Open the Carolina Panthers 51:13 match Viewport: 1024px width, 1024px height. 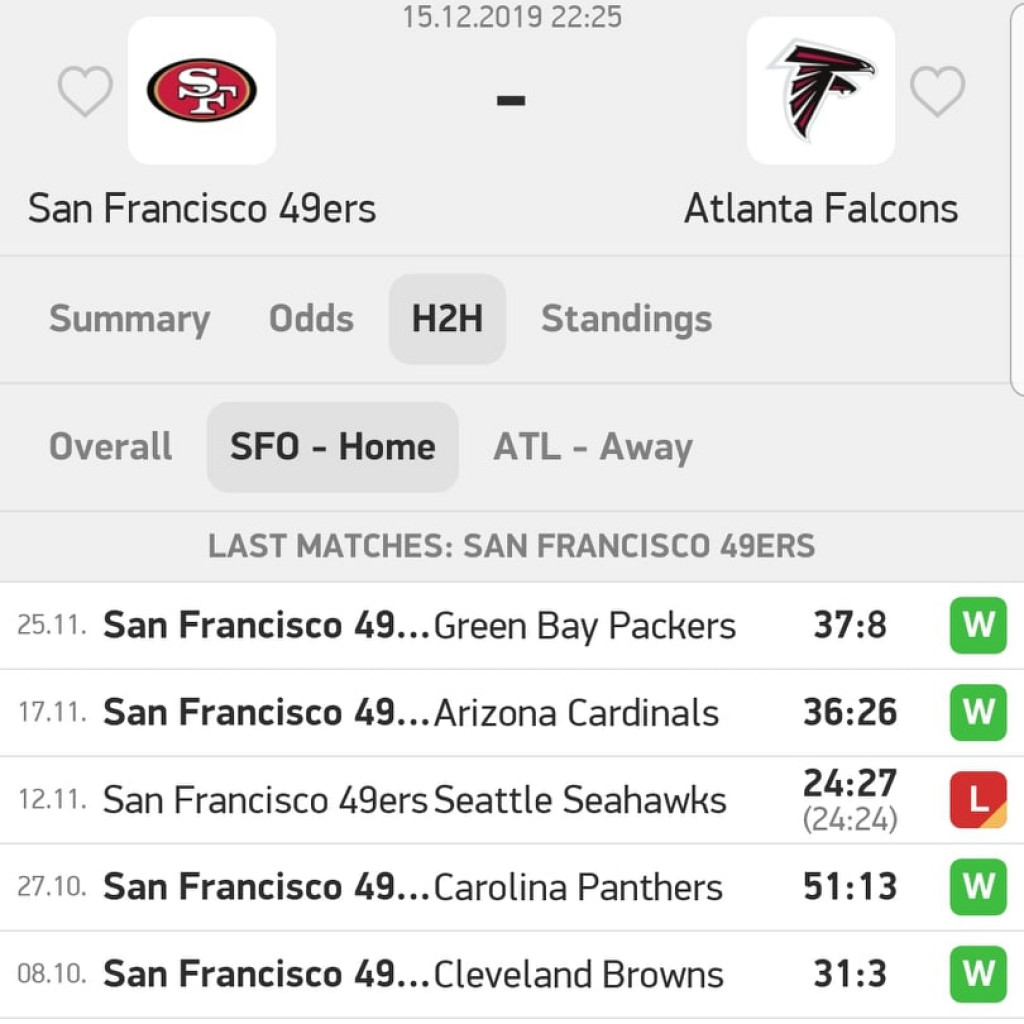point(512,888)
